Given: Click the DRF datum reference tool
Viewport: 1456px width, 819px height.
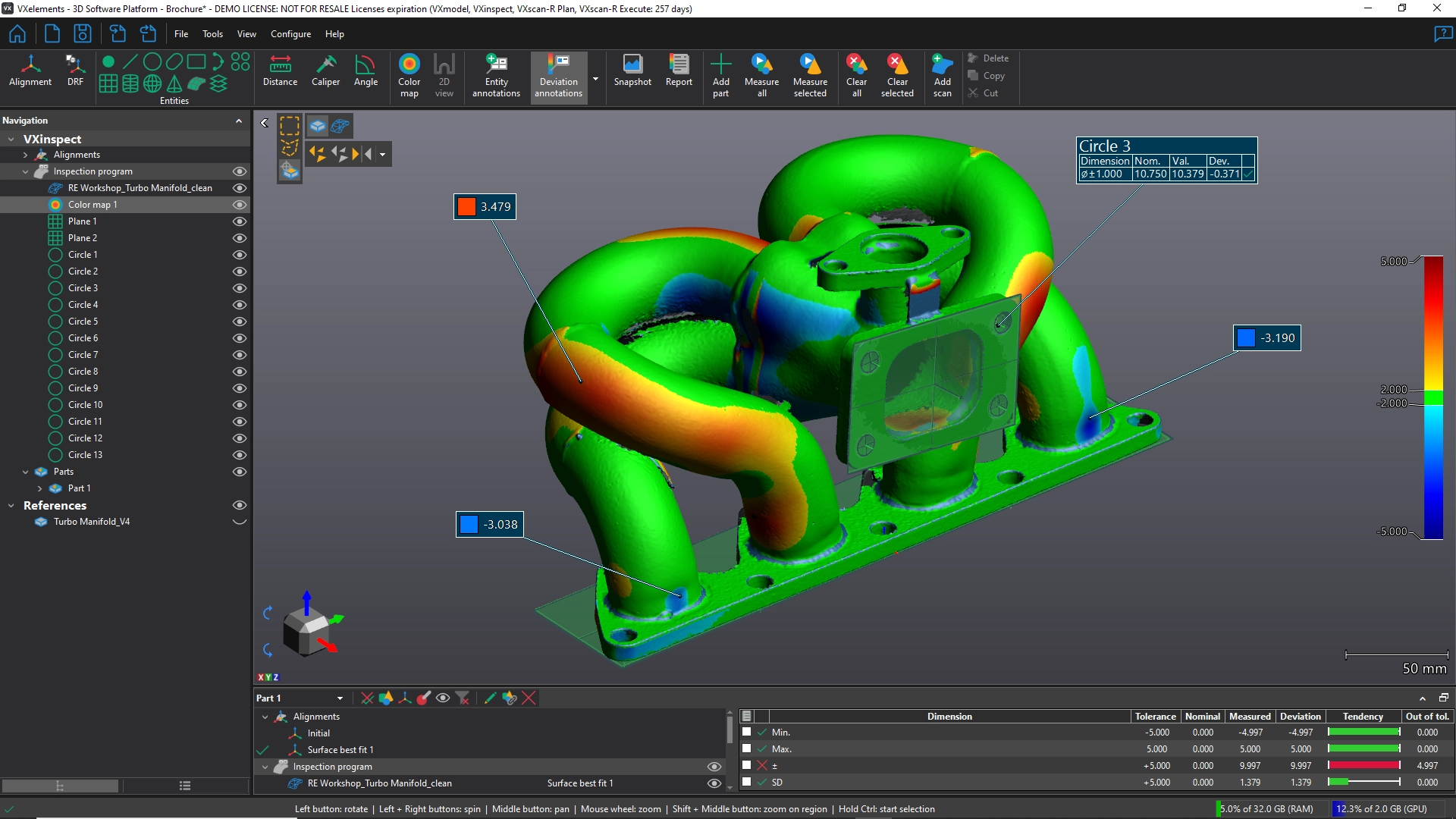Looking at the screenshot, I should pos(75,71).
